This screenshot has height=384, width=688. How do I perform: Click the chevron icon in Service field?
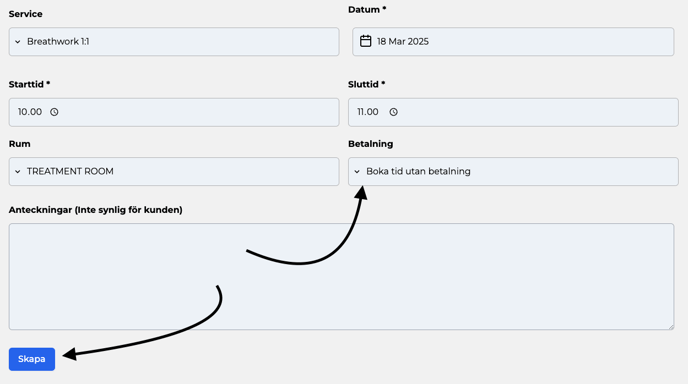(x=18, y=42)
